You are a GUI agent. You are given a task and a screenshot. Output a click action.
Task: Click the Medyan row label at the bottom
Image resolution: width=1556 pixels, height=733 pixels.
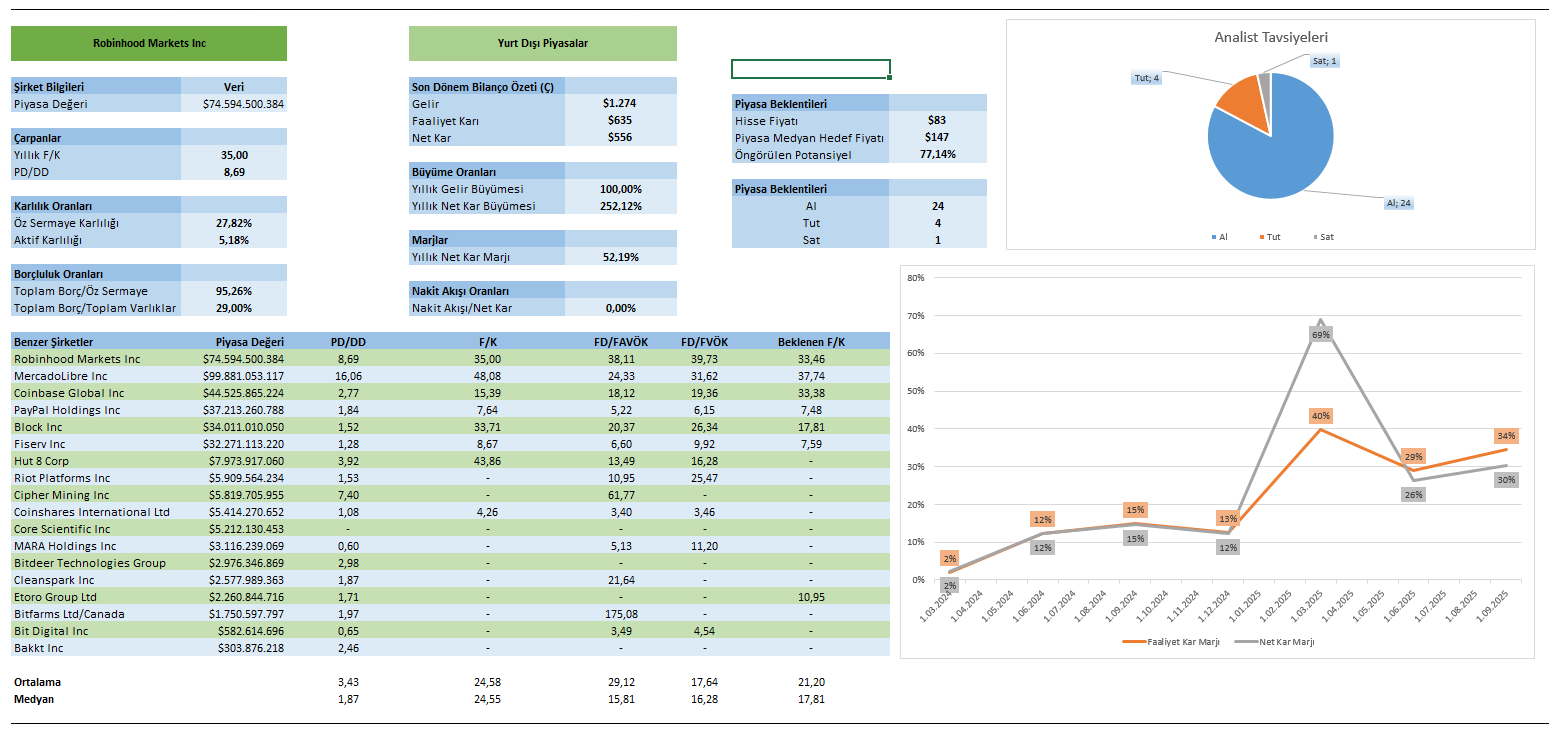(34, 699)
